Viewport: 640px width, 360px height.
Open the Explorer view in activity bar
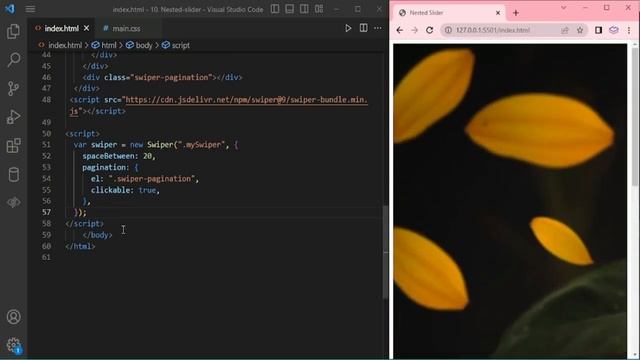click(x=13, y=31)
